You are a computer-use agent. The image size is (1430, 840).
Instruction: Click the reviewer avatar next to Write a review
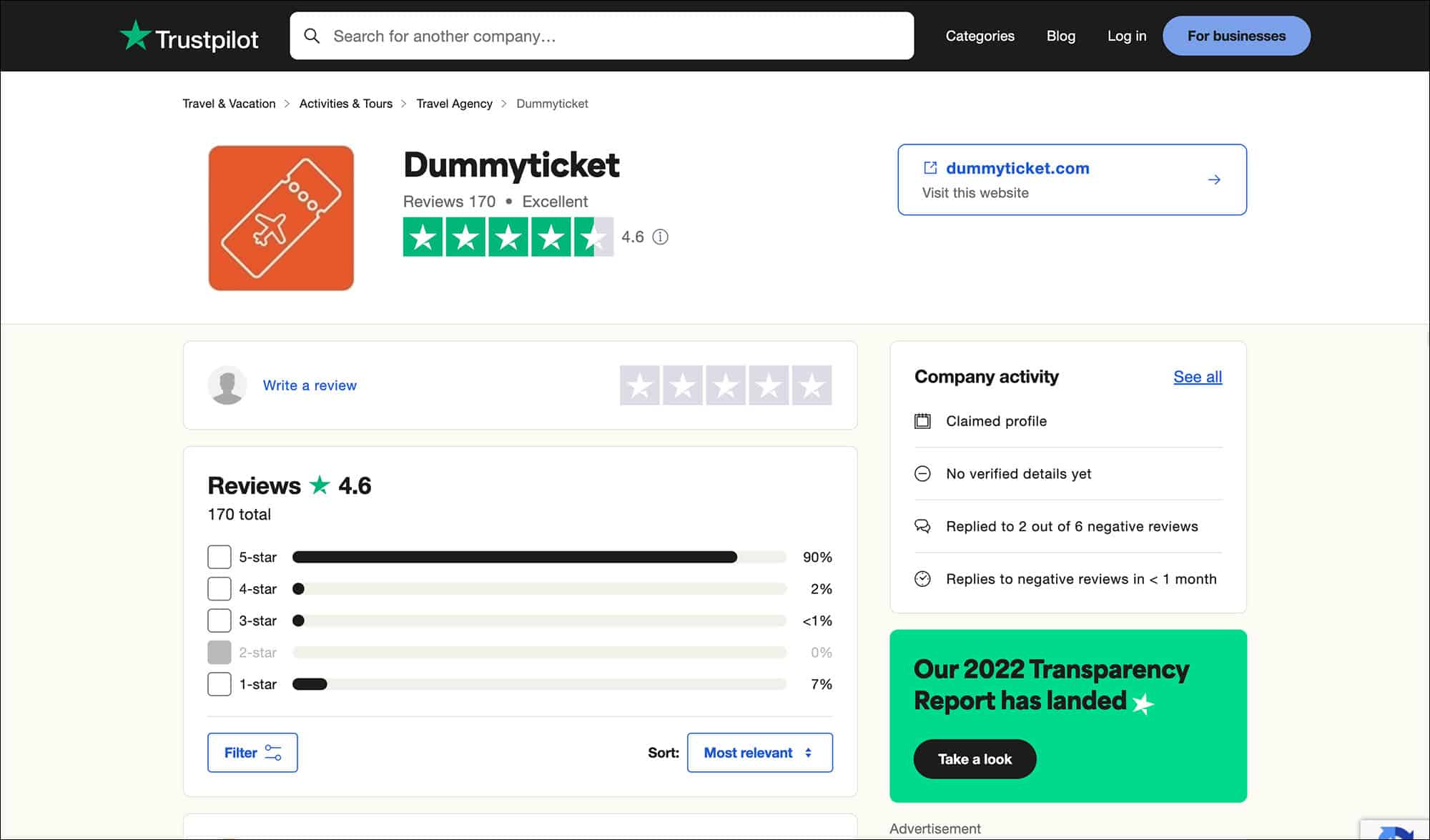pos(227,385)
